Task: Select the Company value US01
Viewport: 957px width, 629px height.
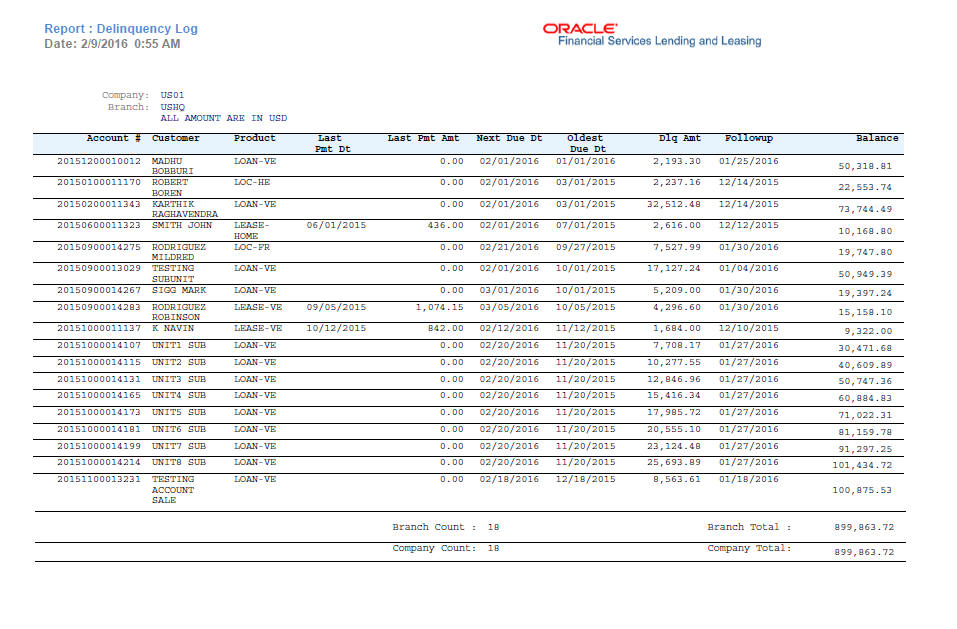Action: pos(172,95)
